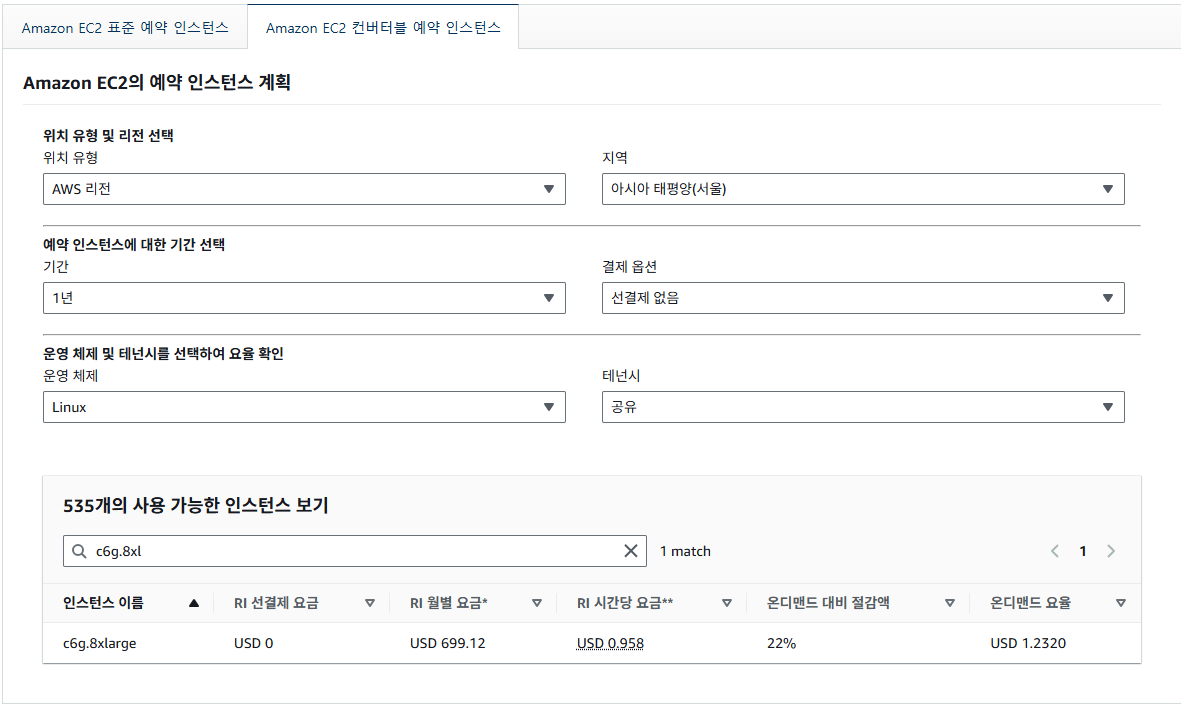
Task: Sort by RI 선결제 요금 column arrow
Action: 370,603
